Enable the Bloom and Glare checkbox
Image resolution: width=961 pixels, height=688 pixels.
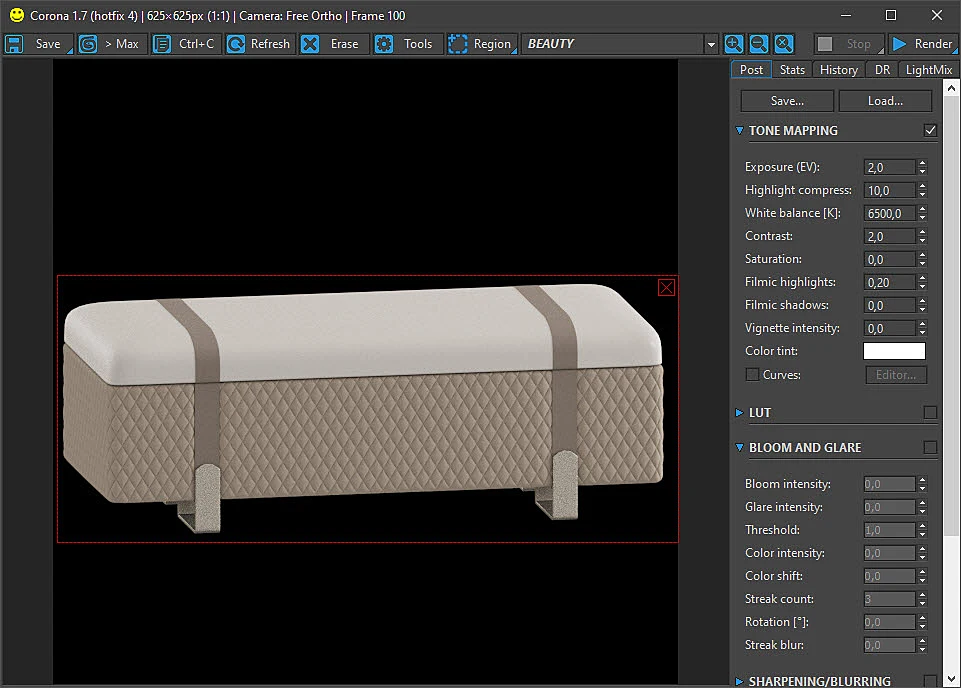pyautogui.click(x=930, y=448)
